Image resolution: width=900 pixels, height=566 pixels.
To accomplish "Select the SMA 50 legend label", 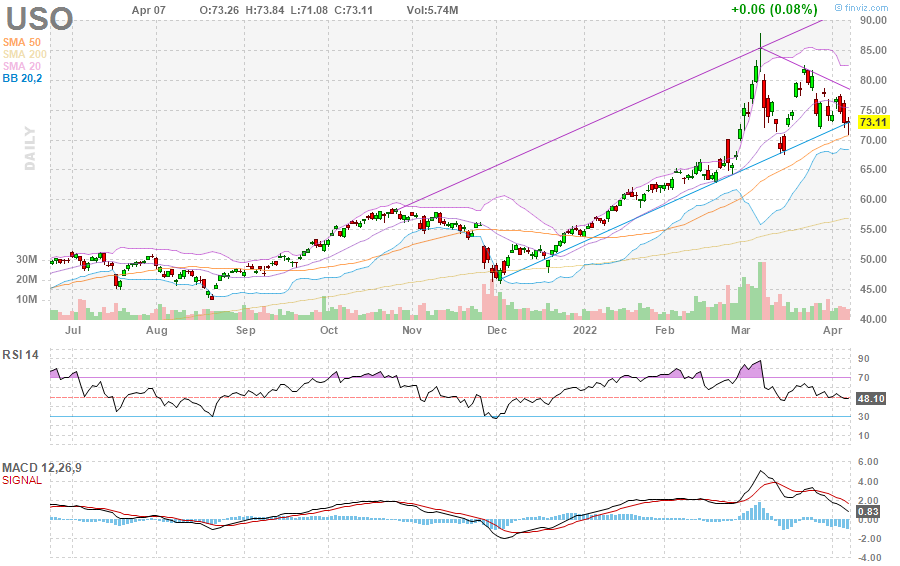I will 22,42.
